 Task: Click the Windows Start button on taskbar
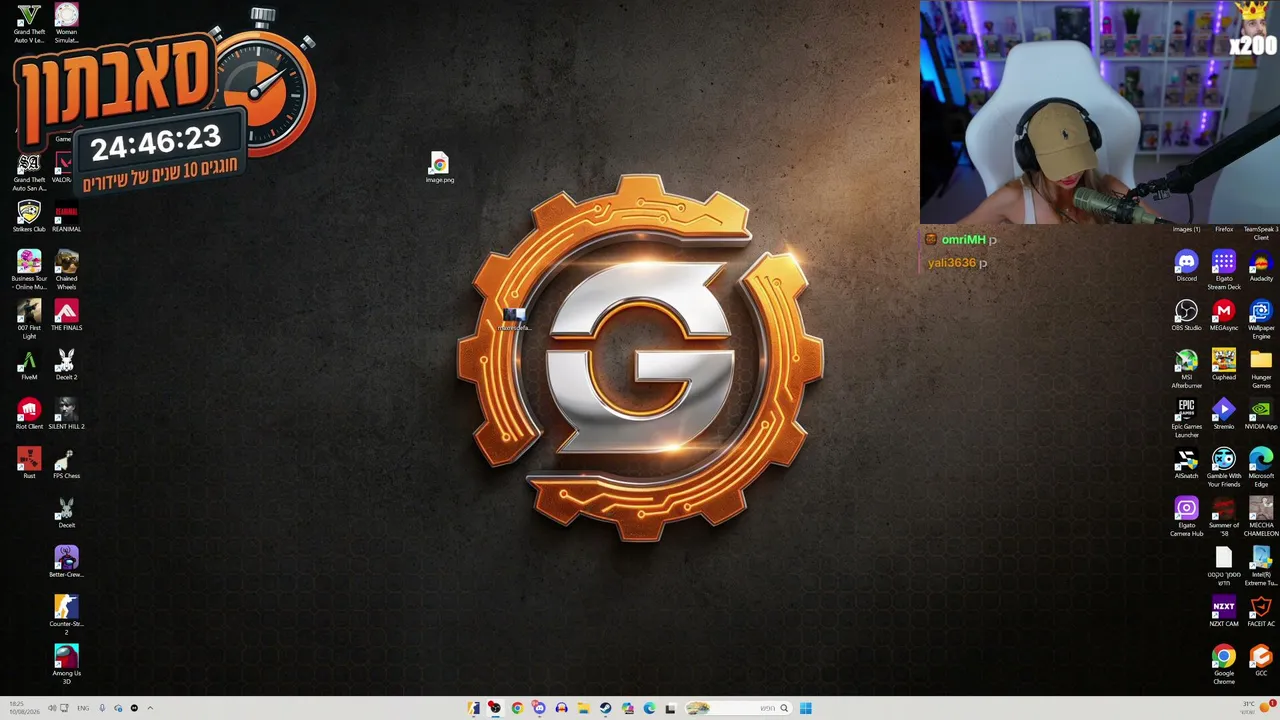click(805, 708)
